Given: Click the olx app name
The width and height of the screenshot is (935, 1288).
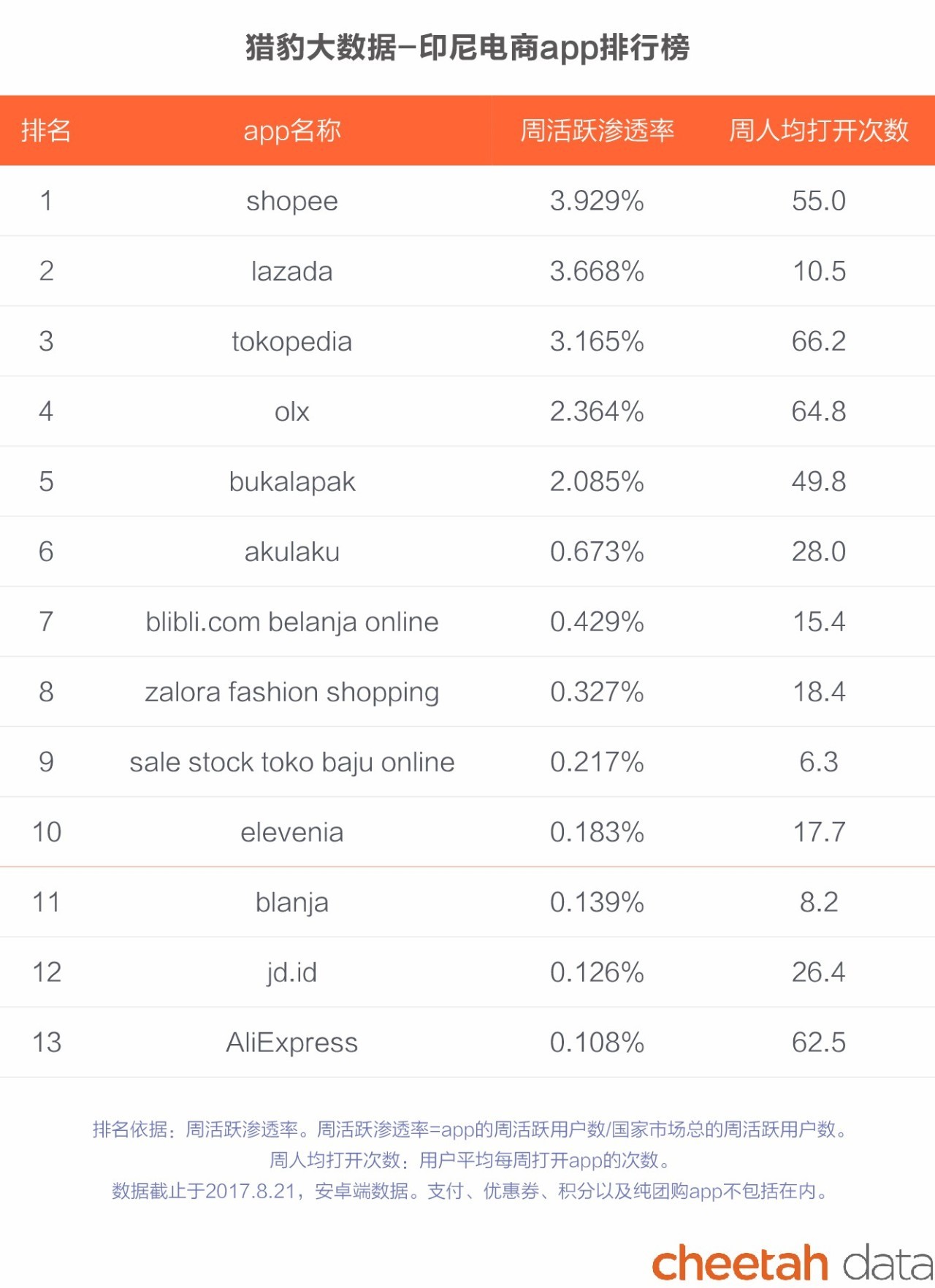Looking at the screenshot, I should [292, 411].
